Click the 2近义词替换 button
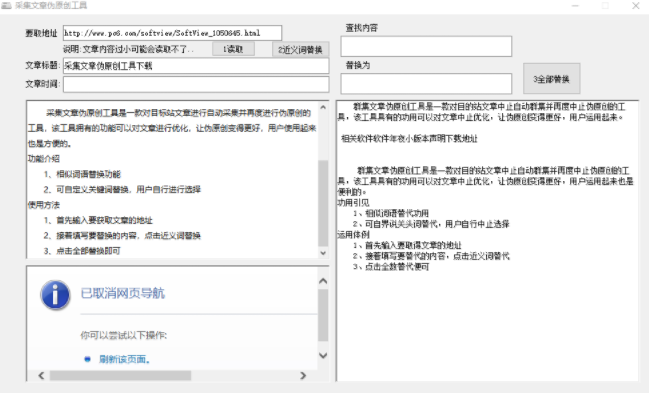 pos(300,49)
